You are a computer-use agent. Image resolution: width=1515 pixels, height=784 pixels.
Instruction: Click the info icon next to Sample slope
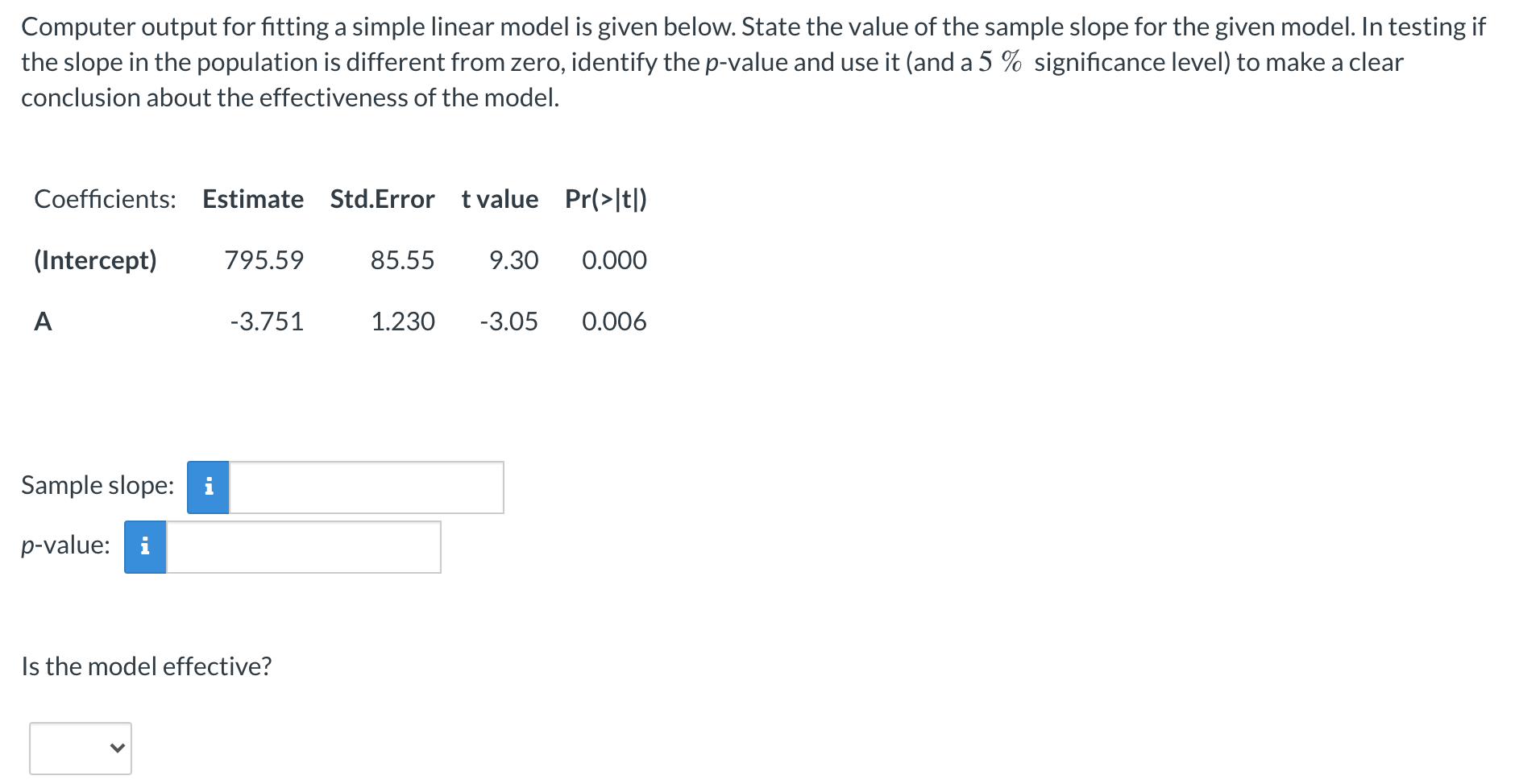(209, 486)
